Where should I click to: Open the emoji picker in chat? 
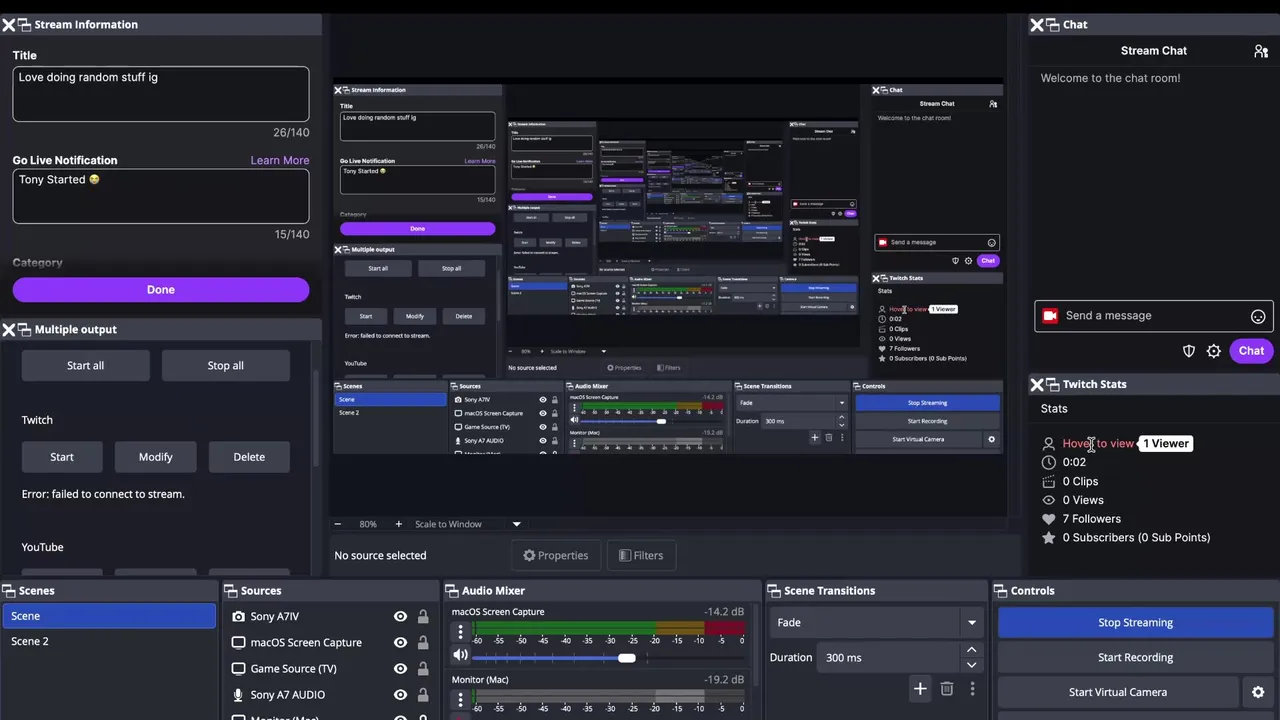1258,316
